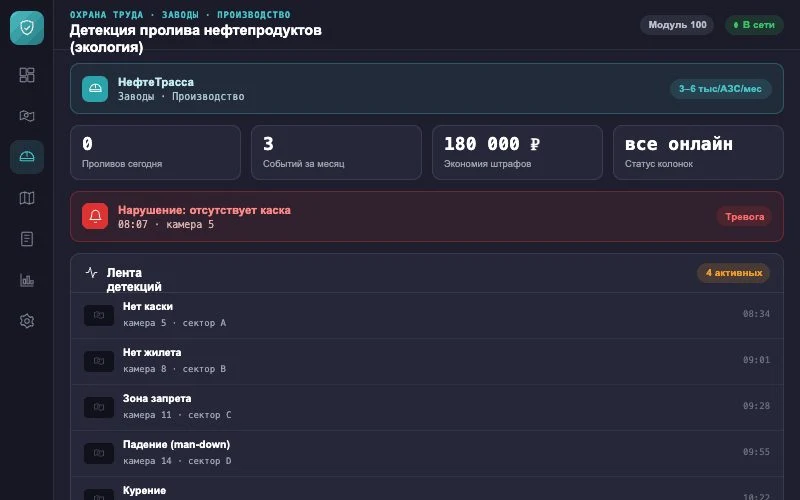Click the 180 000 ₽ value
Screen dimensions: 800x500
(492, 144)
